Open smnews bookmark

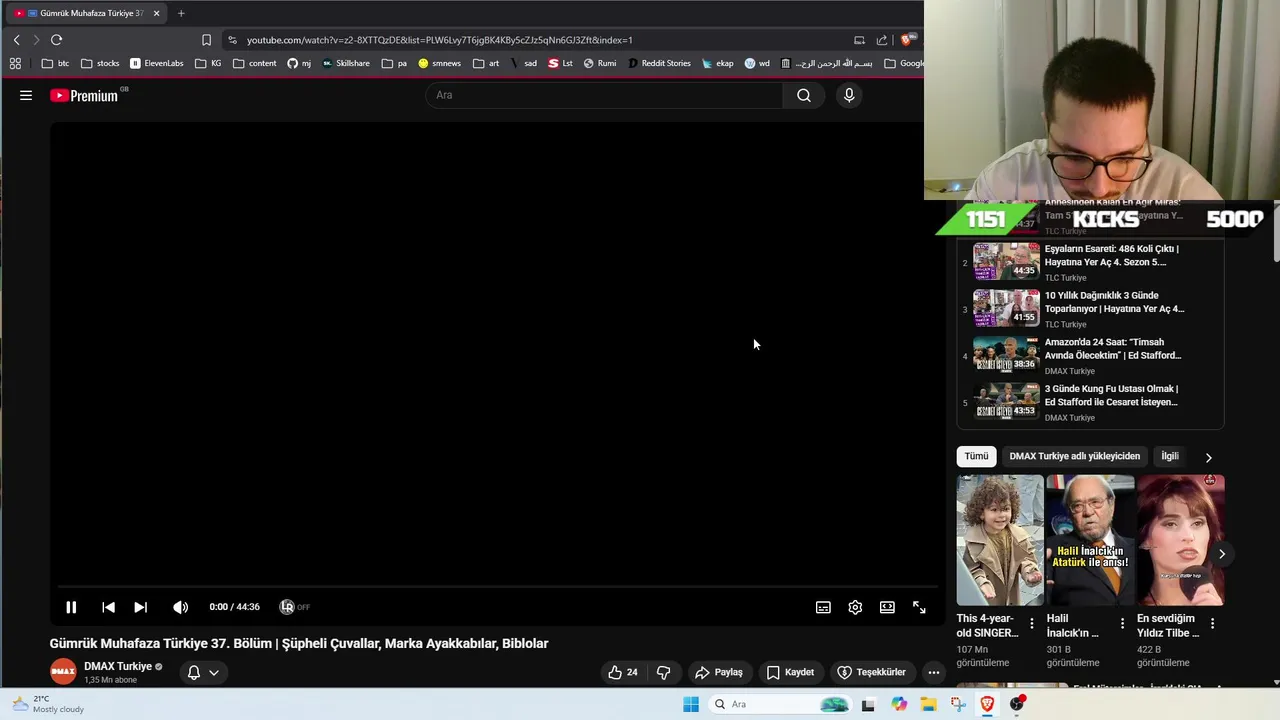tap(440, 63)
